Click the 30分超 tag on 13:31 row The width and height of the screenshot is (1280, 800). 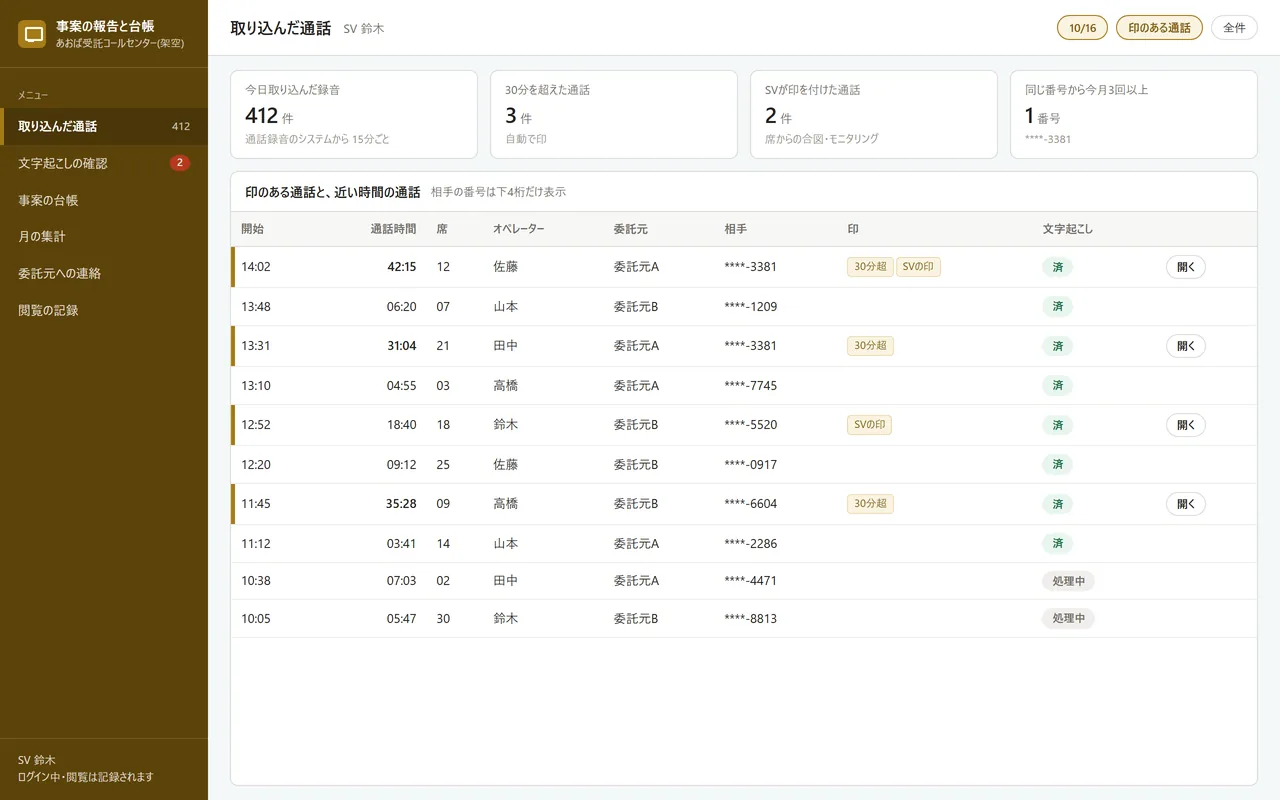[x=870, y=346]
